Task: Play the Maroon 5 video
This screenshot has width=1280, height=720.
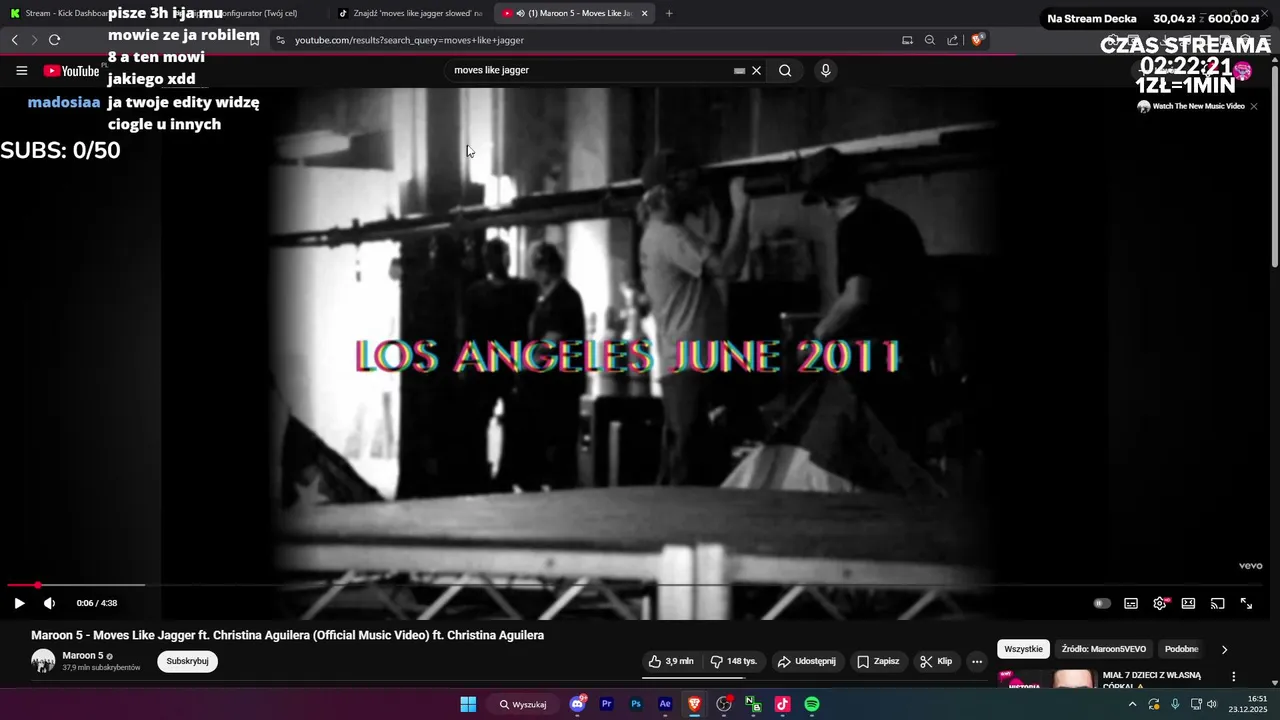Action: coord(19,603)
